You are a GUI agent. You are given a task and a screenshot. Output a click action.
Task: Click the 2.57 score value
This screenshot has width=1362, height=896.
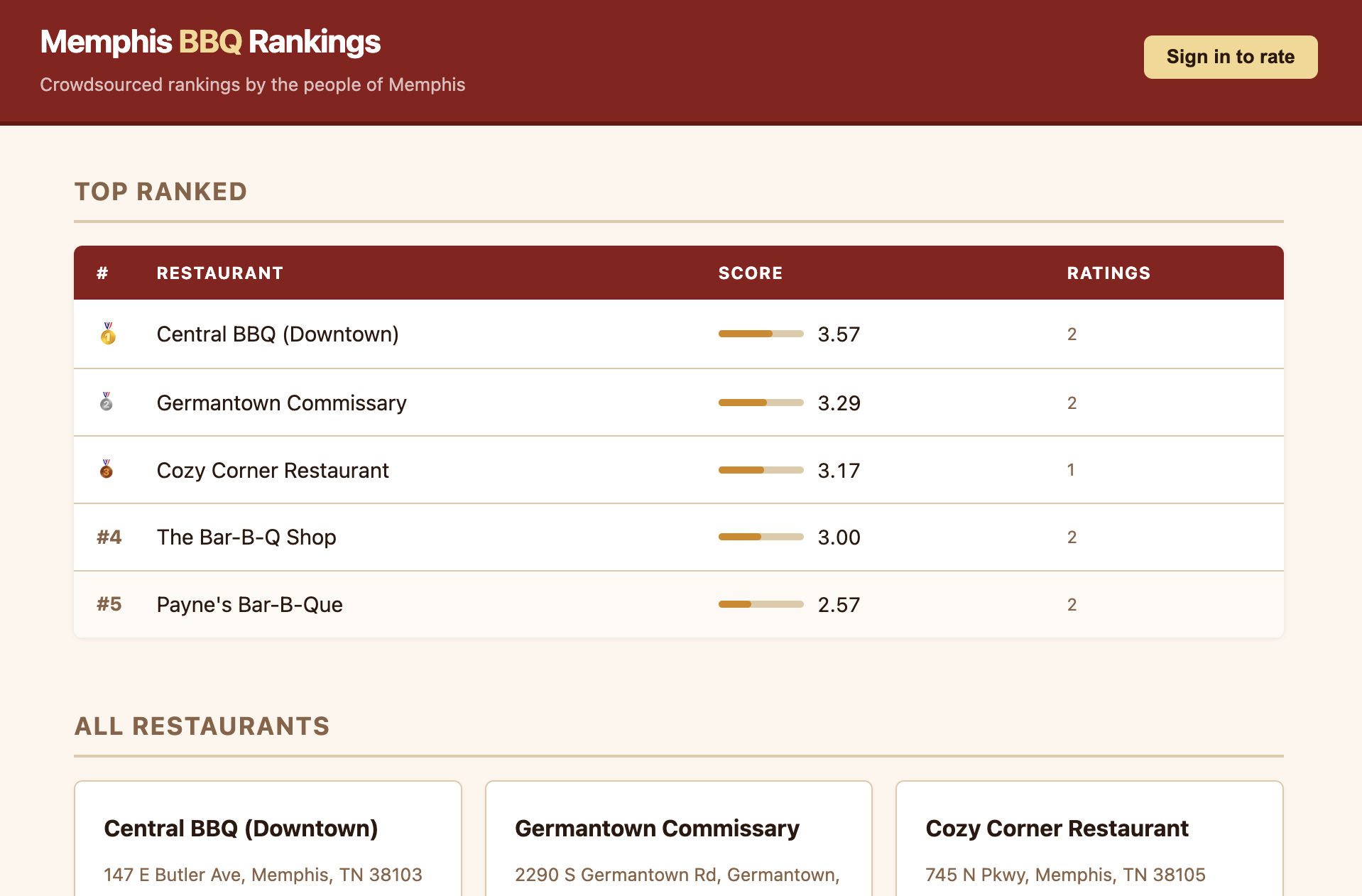tap(839, 604)
